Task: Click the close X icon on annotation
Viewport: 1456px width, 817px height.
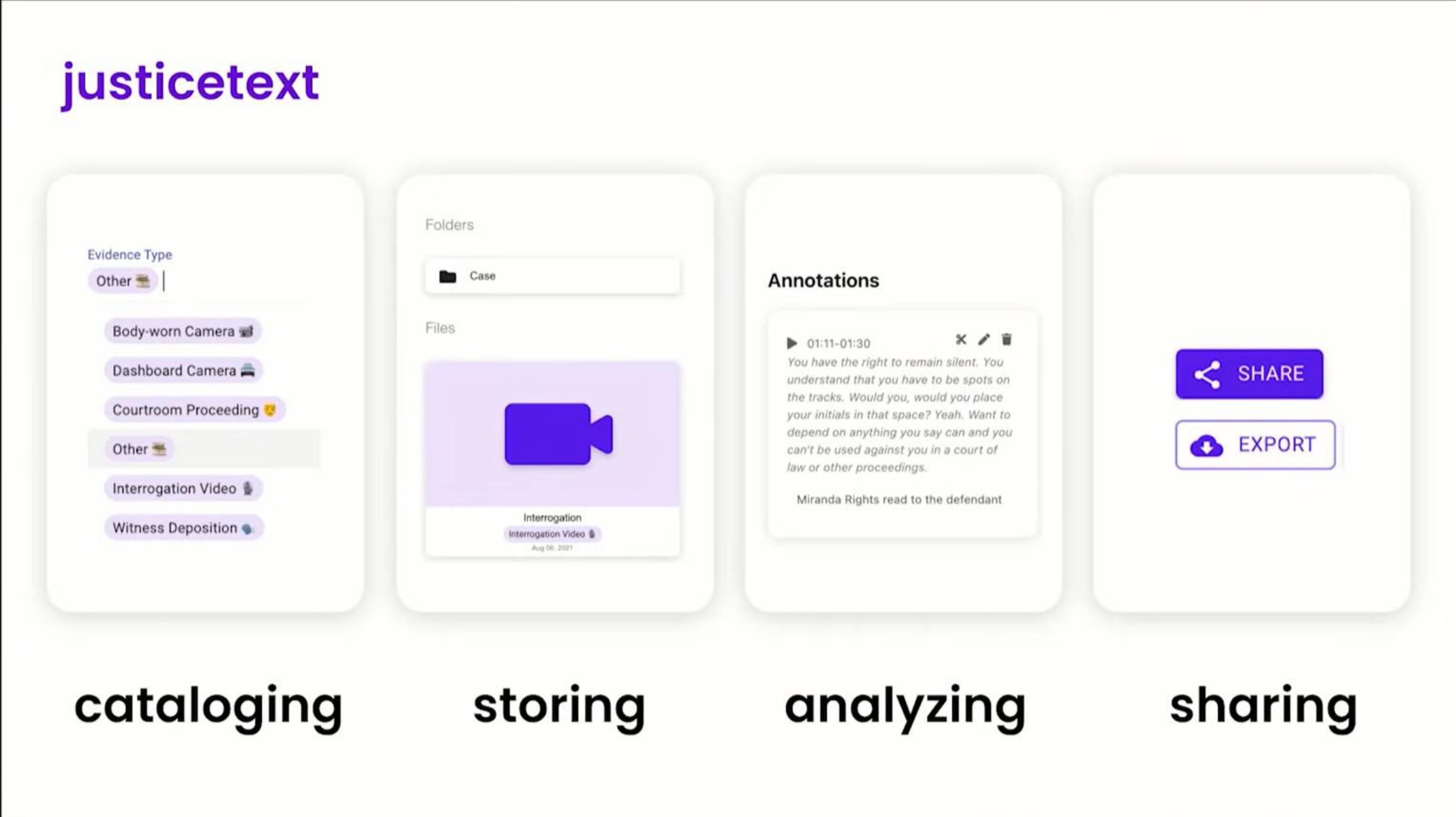Action: coord(961,340)
